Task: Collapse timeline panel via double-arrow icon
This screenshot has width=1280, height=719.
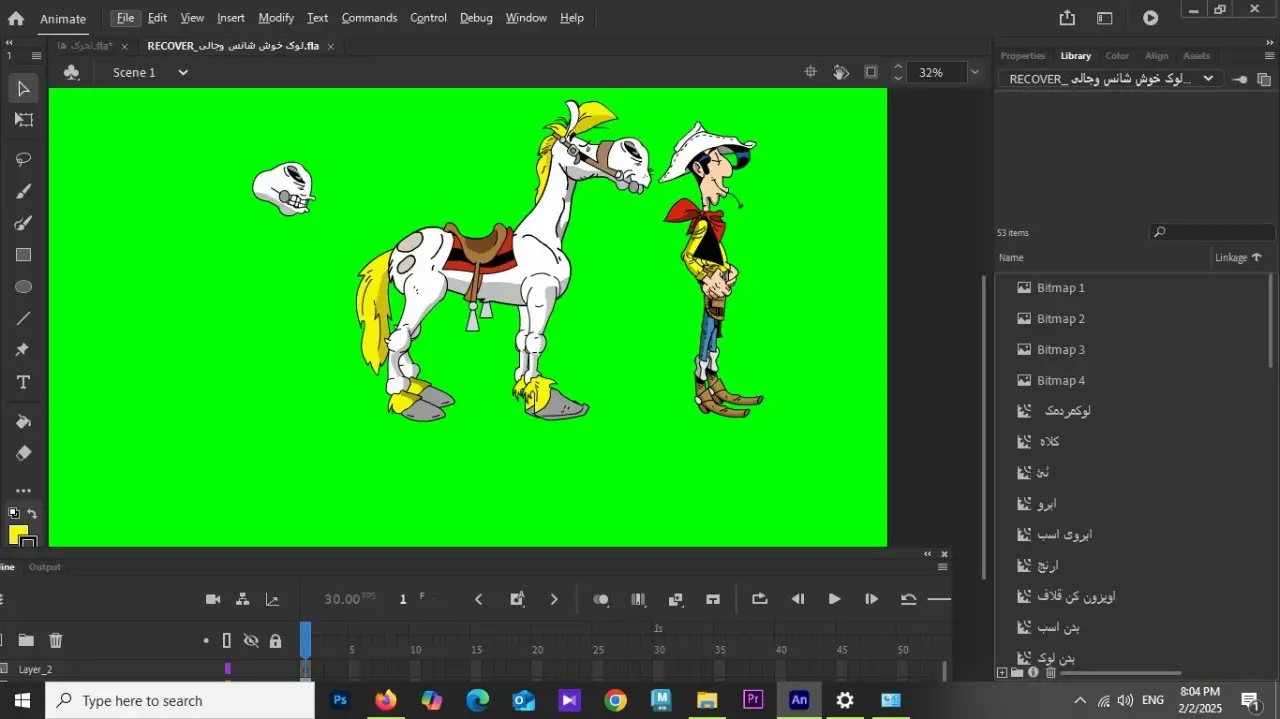Action: (928, 554)
